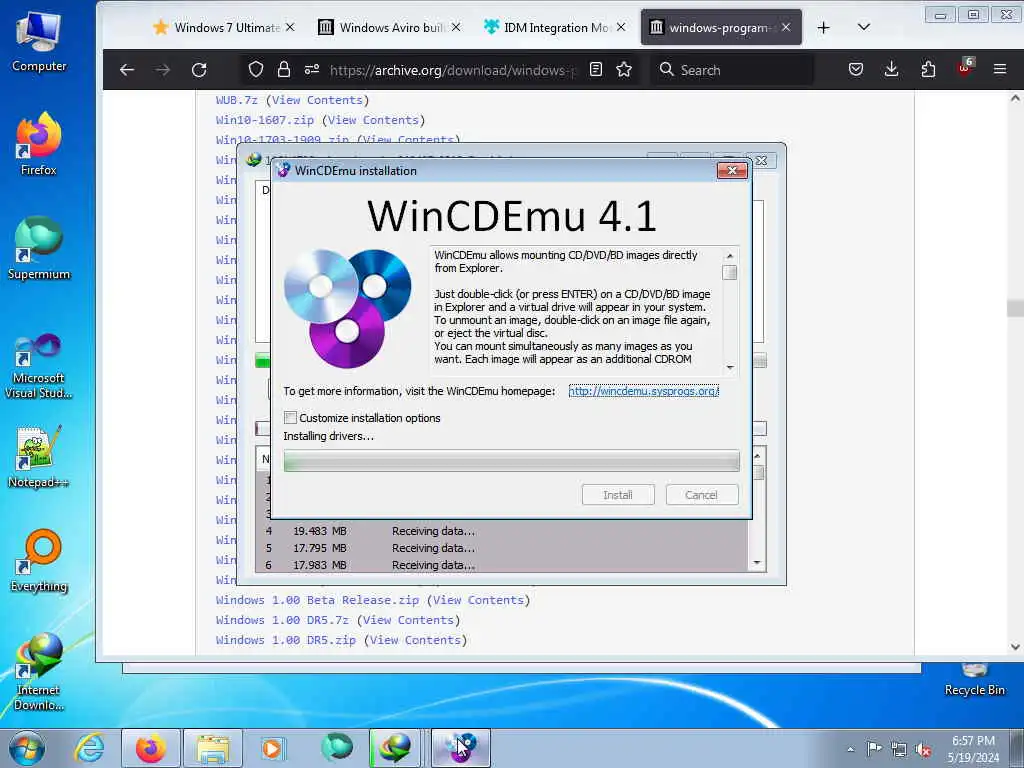Launch Internet Explorer from the taskbar
Image resolution: width=1024 pixels, height=768 pixels.
click(89, 748)
